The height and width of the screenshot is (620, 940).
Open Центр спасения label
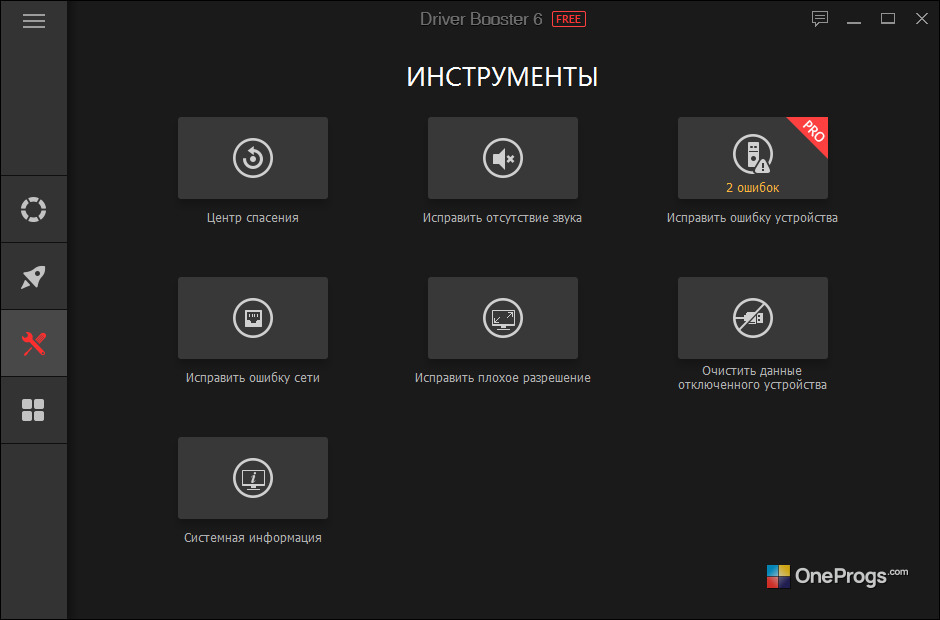click(x=253, y=218)
